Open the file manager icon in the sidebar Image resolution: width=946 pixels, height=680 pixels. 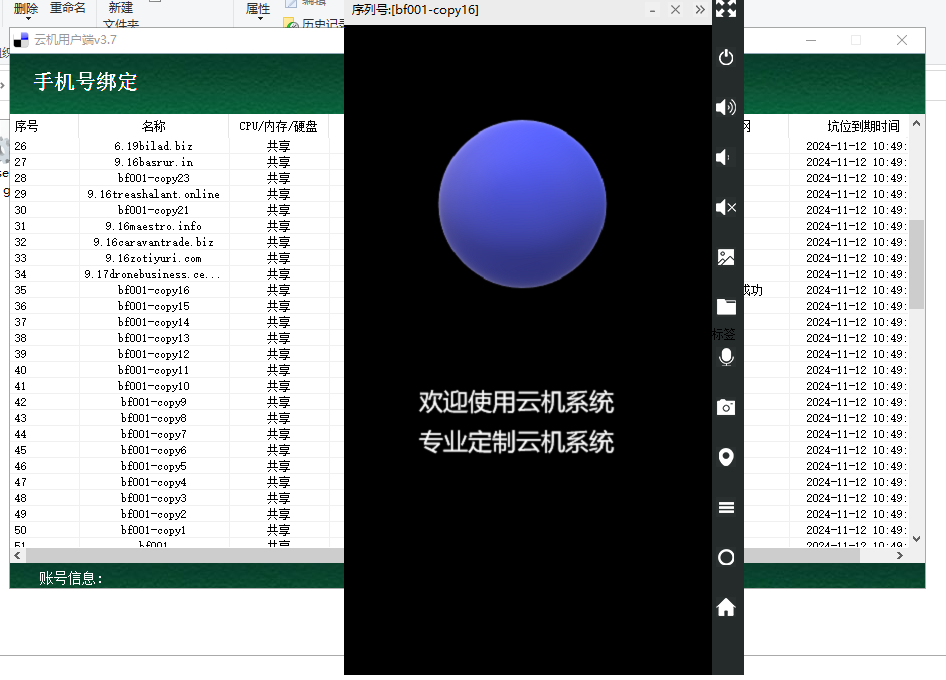pyautogui.click(x=726, y=306)
